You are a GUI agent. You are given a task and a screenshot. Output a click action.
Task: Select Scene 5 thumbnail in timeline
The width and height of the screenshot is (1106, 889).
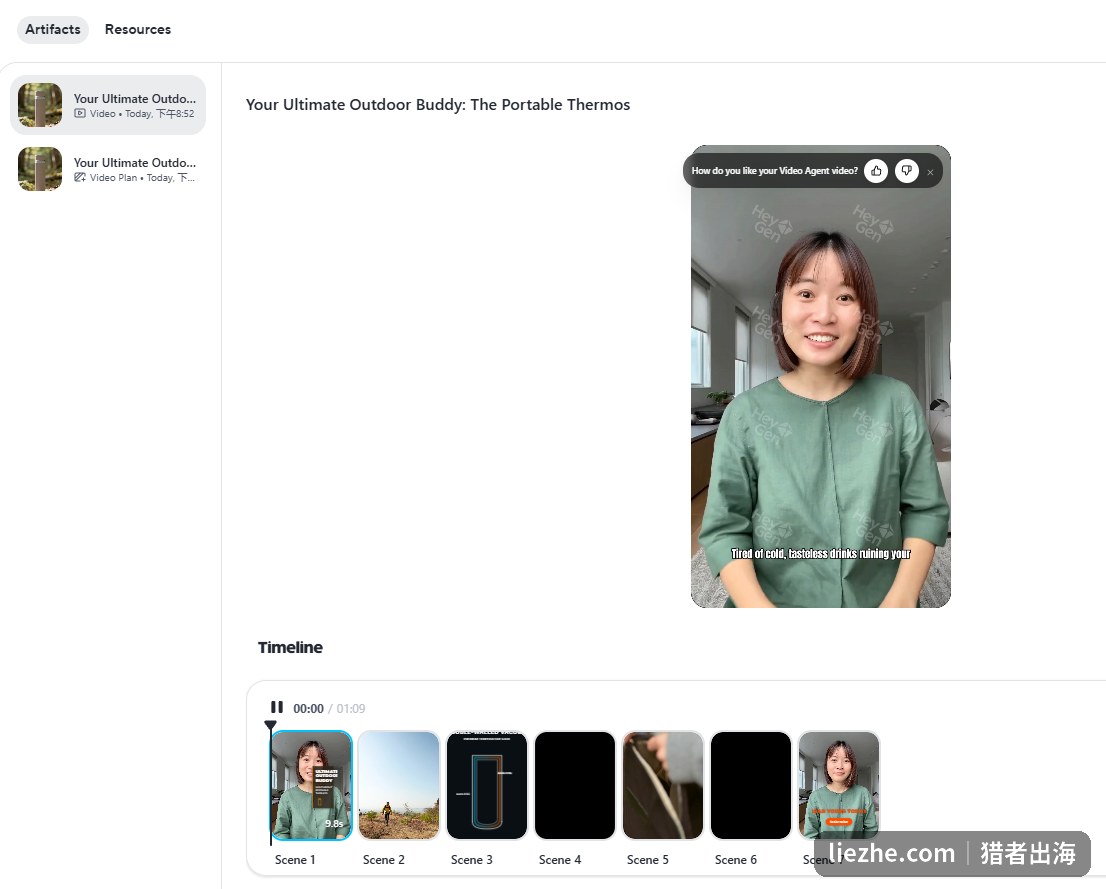(663, 785)
